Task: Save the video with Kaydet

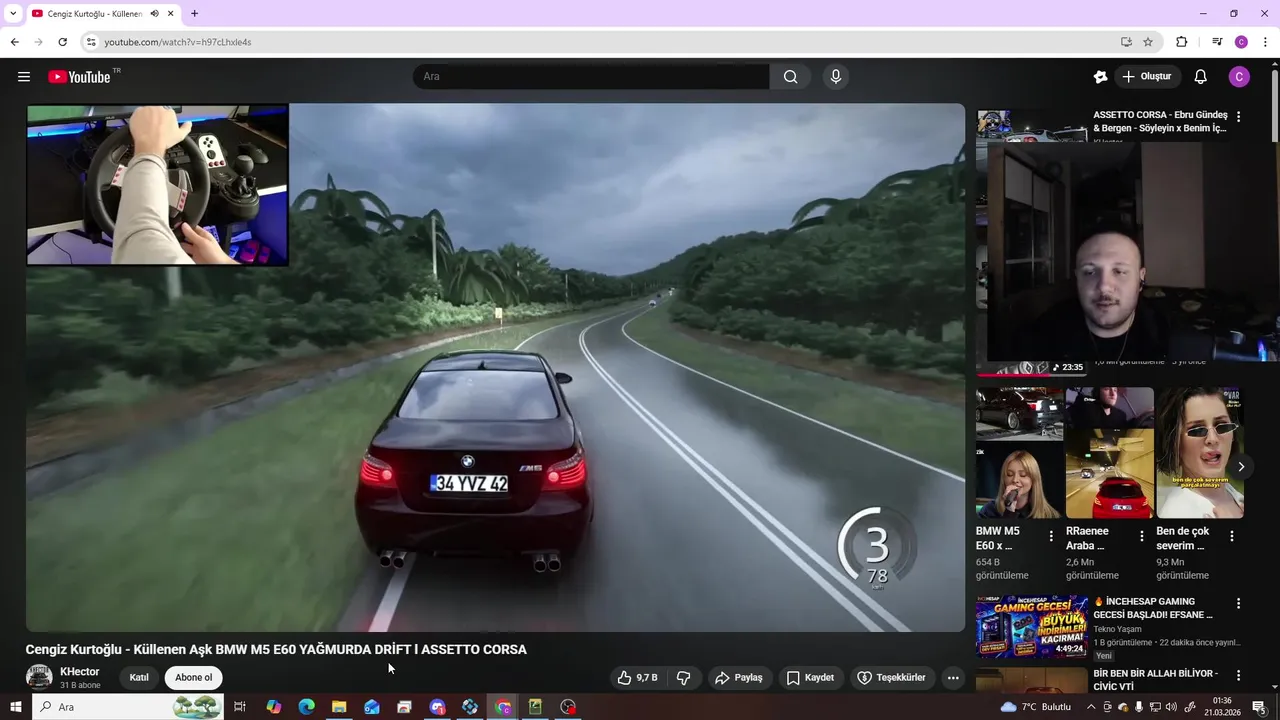Action: [810, 678]
